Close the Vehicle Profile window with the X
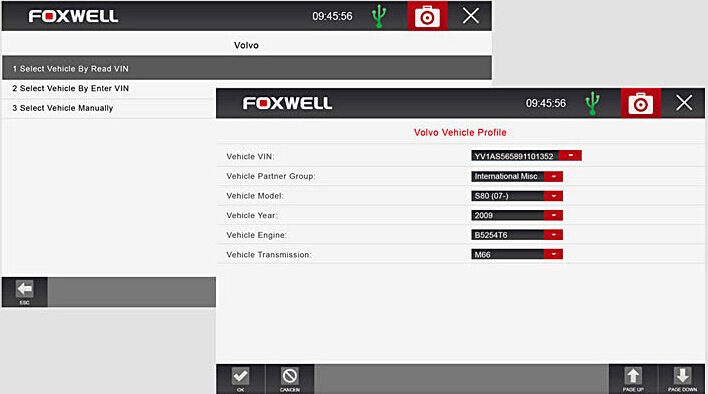The height and width of the screenshot is (394, 708). tap(684, 103)
